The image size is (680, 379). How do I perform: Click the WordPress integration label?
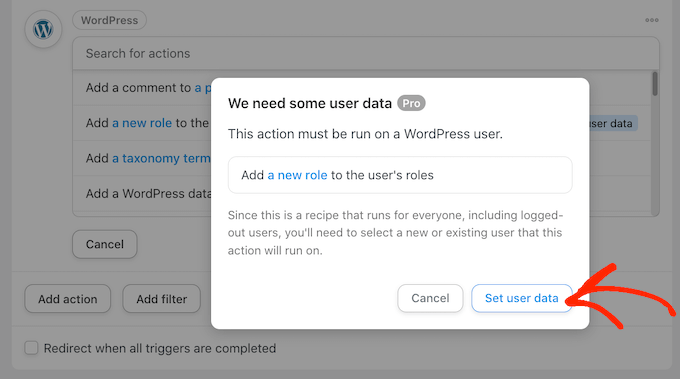click(109, 20)
